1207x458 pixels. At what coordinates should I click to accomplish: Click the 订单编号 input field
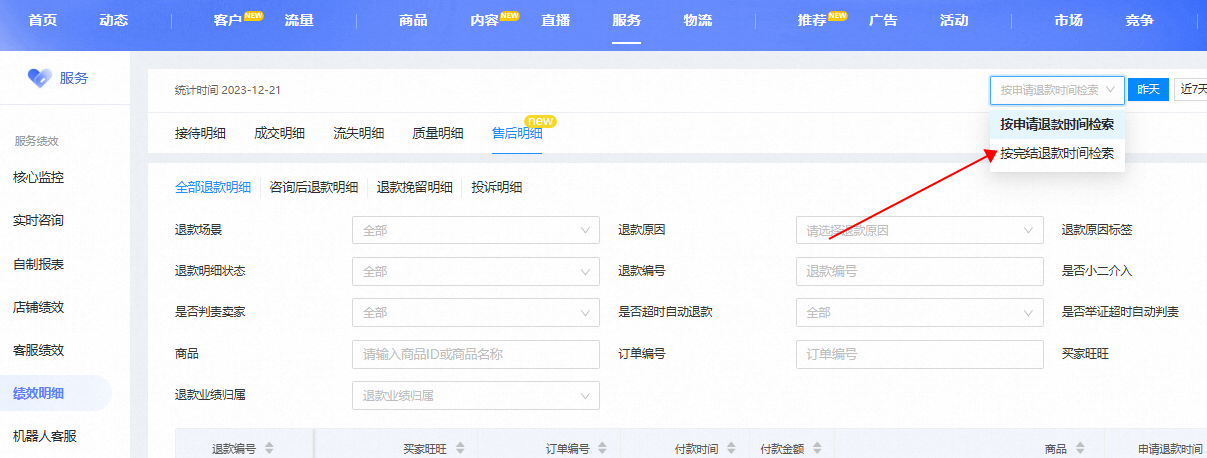[x=919, y=354]
